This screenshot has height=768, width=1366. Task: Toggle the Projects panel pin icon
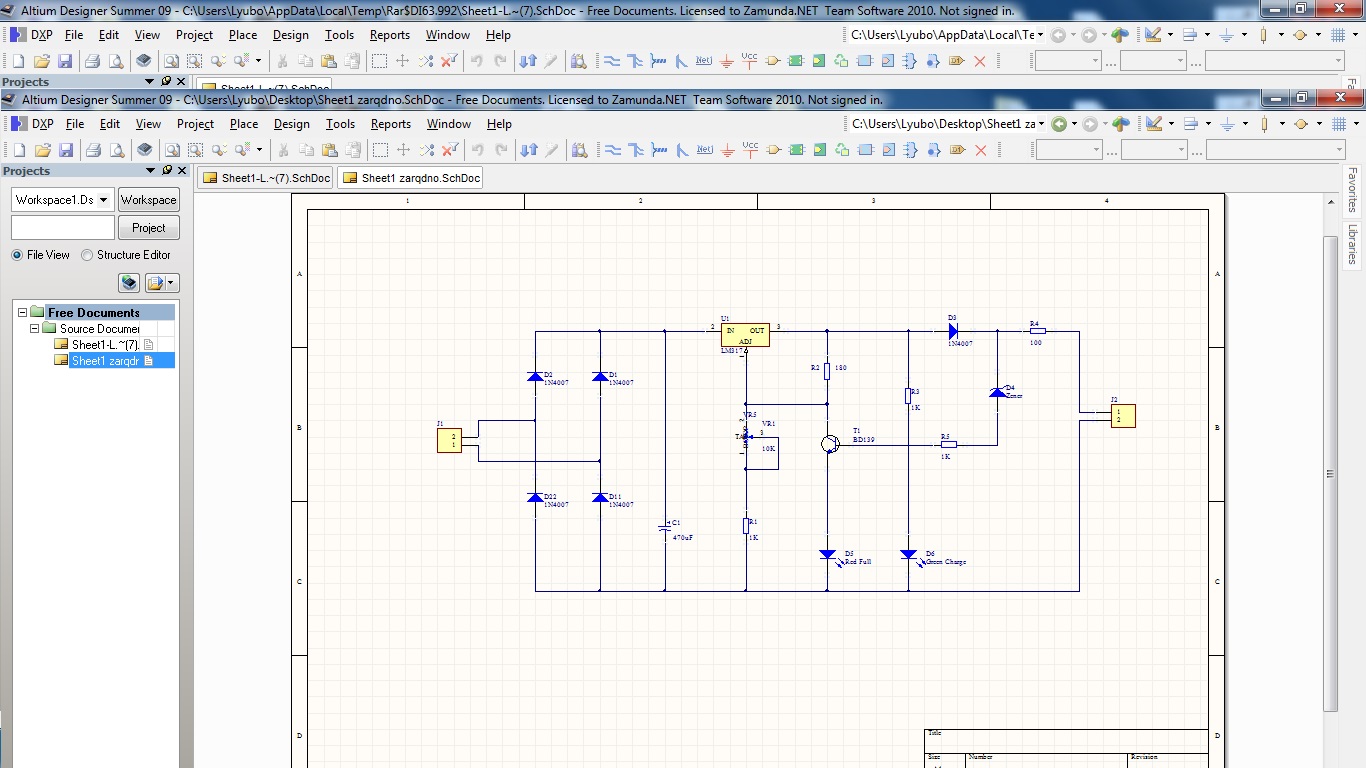point(167,171)
